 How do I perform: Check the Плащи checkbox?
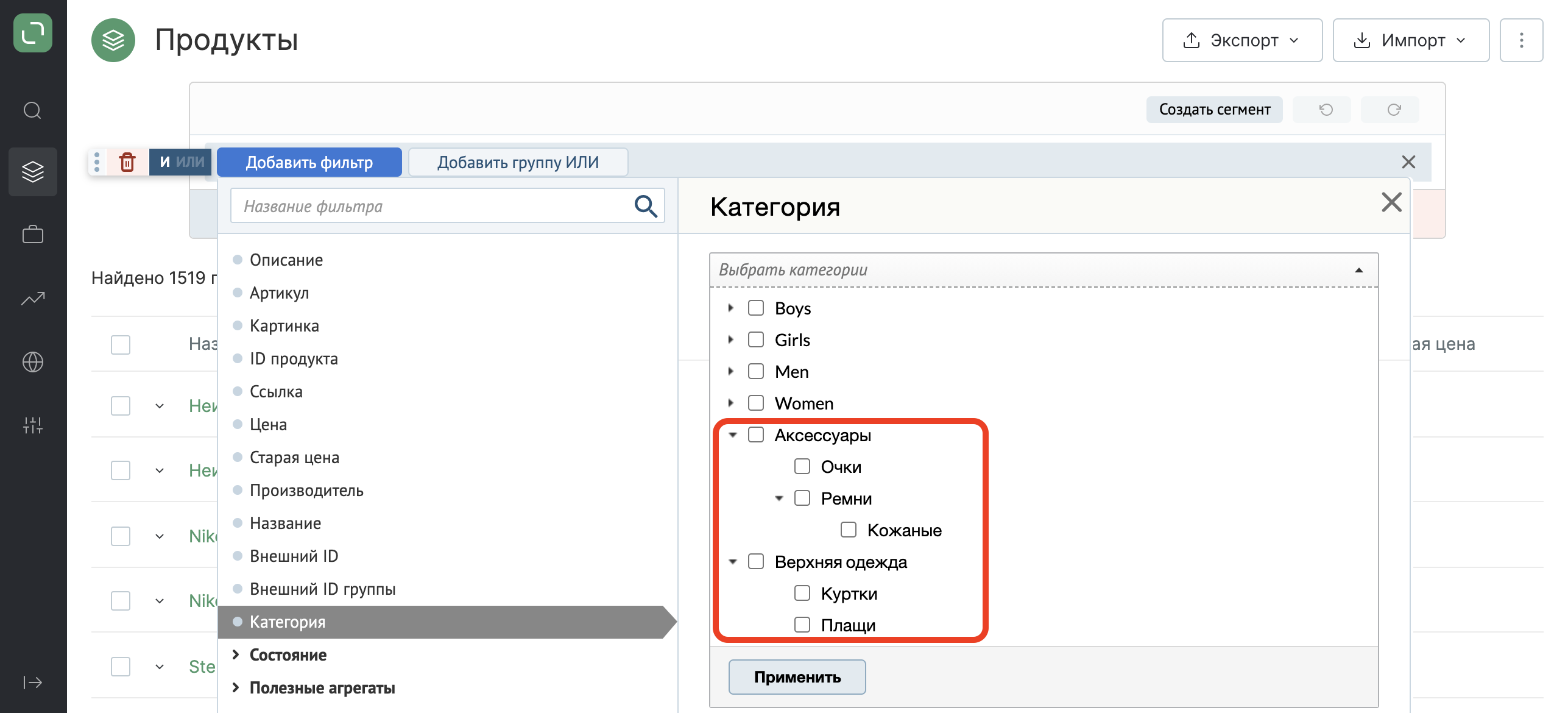tap(802, 625)
